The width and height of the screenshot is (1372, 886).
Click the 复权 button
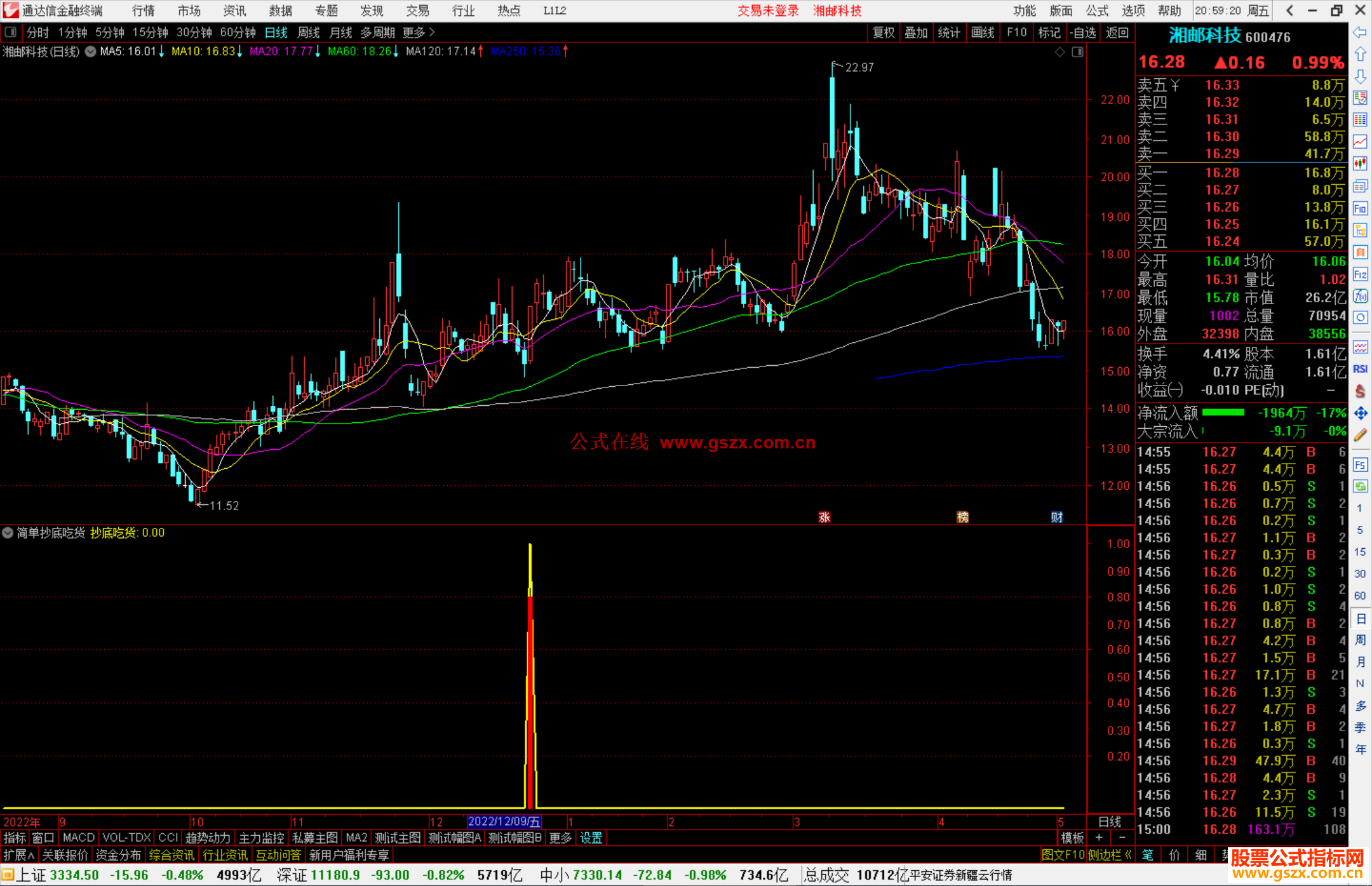883,32
